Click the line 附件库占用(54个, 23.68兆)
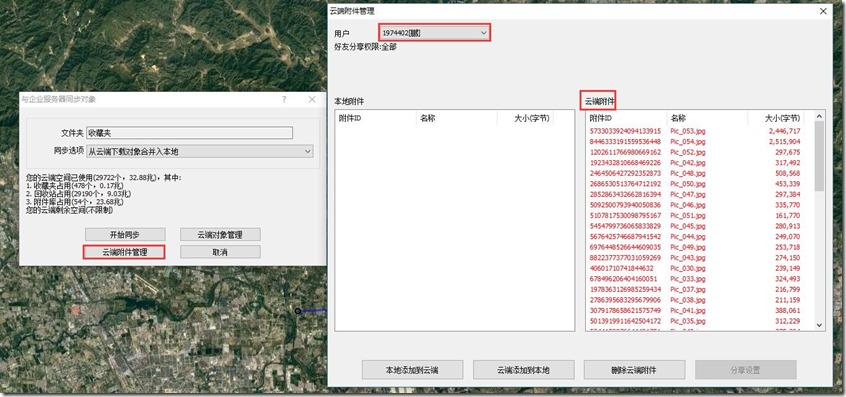The width and height of the screenshot is (846, 397). (x=74, y=202)
